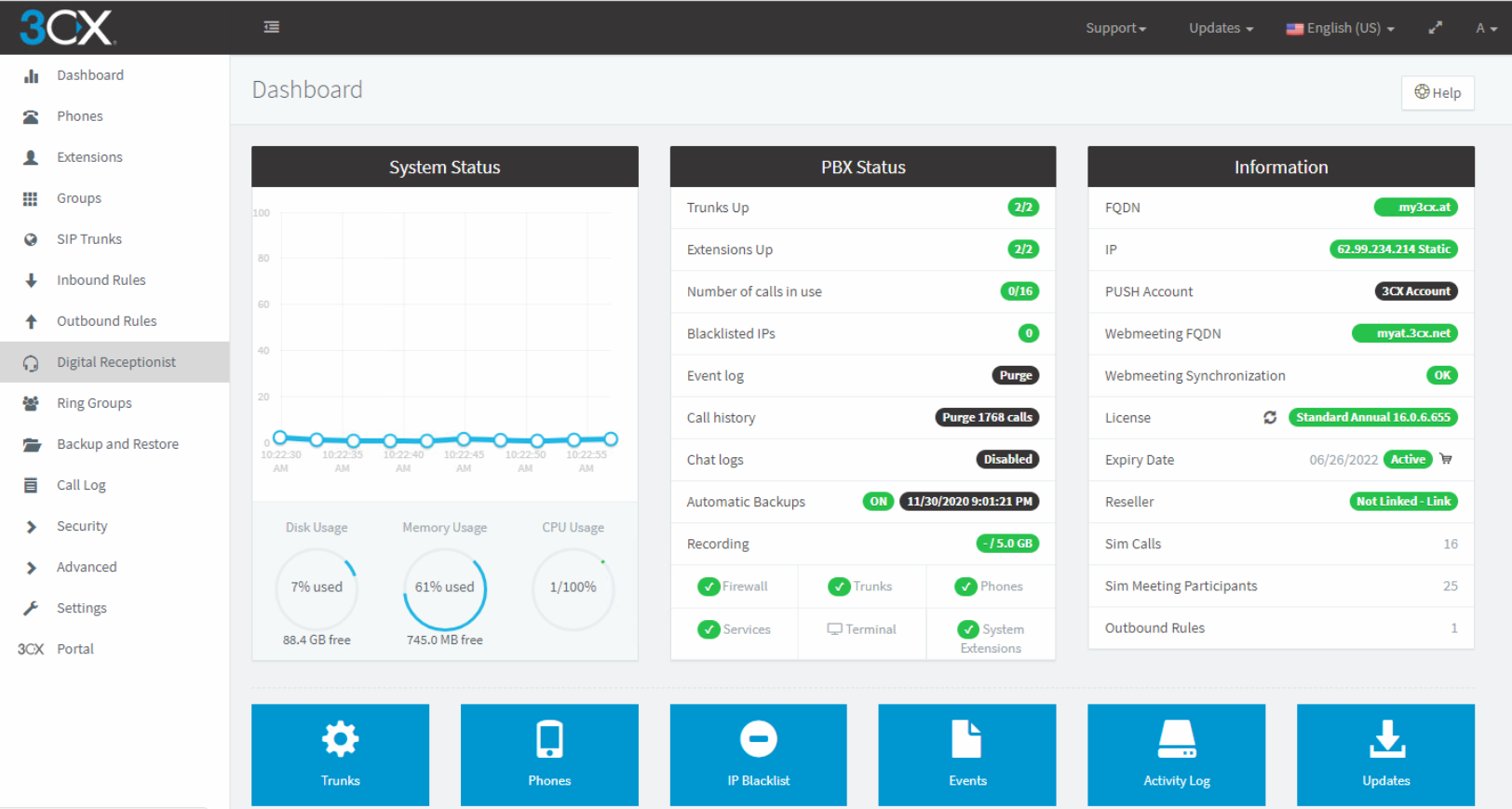
Task: Click the Firewall check status
Action: coord(733,587)
